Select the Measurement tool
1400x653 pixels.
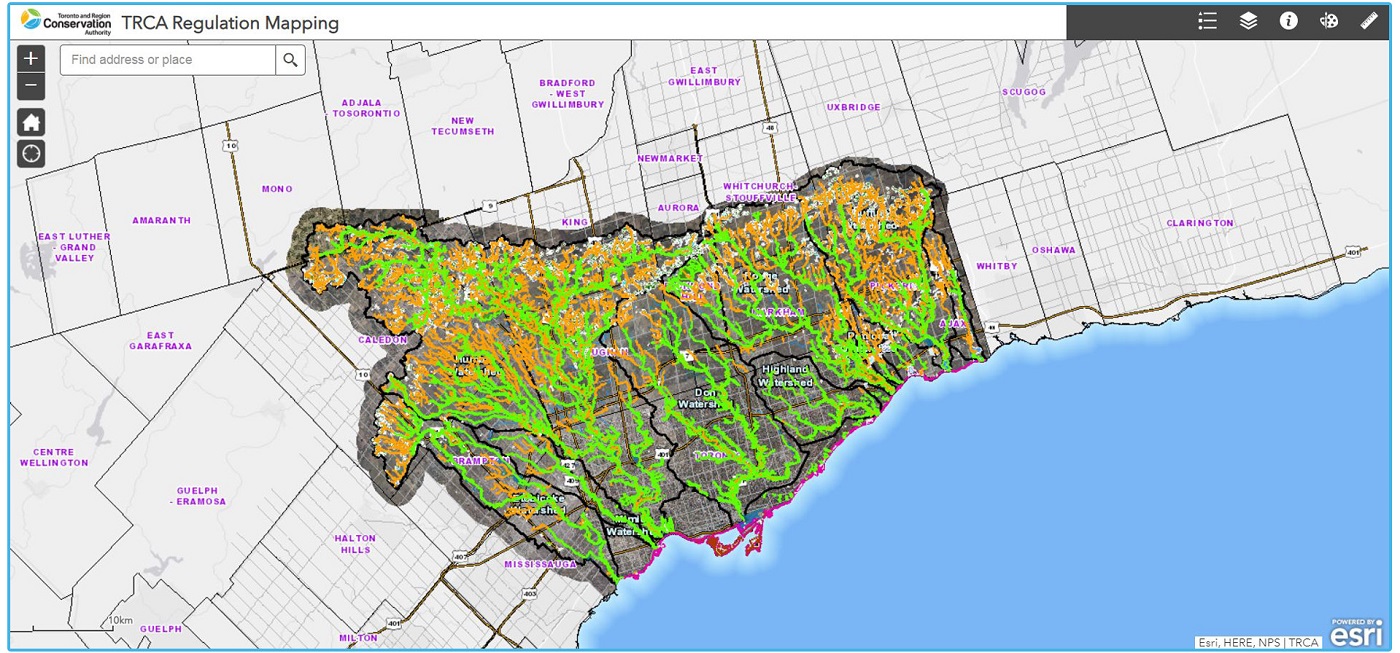pos(1369,19)
